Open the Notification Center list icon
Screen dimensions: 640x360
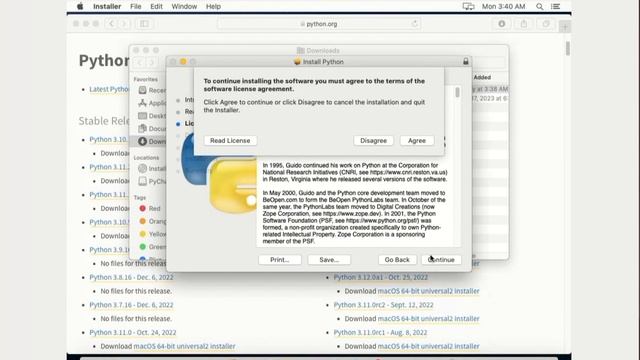coord(556,6)
